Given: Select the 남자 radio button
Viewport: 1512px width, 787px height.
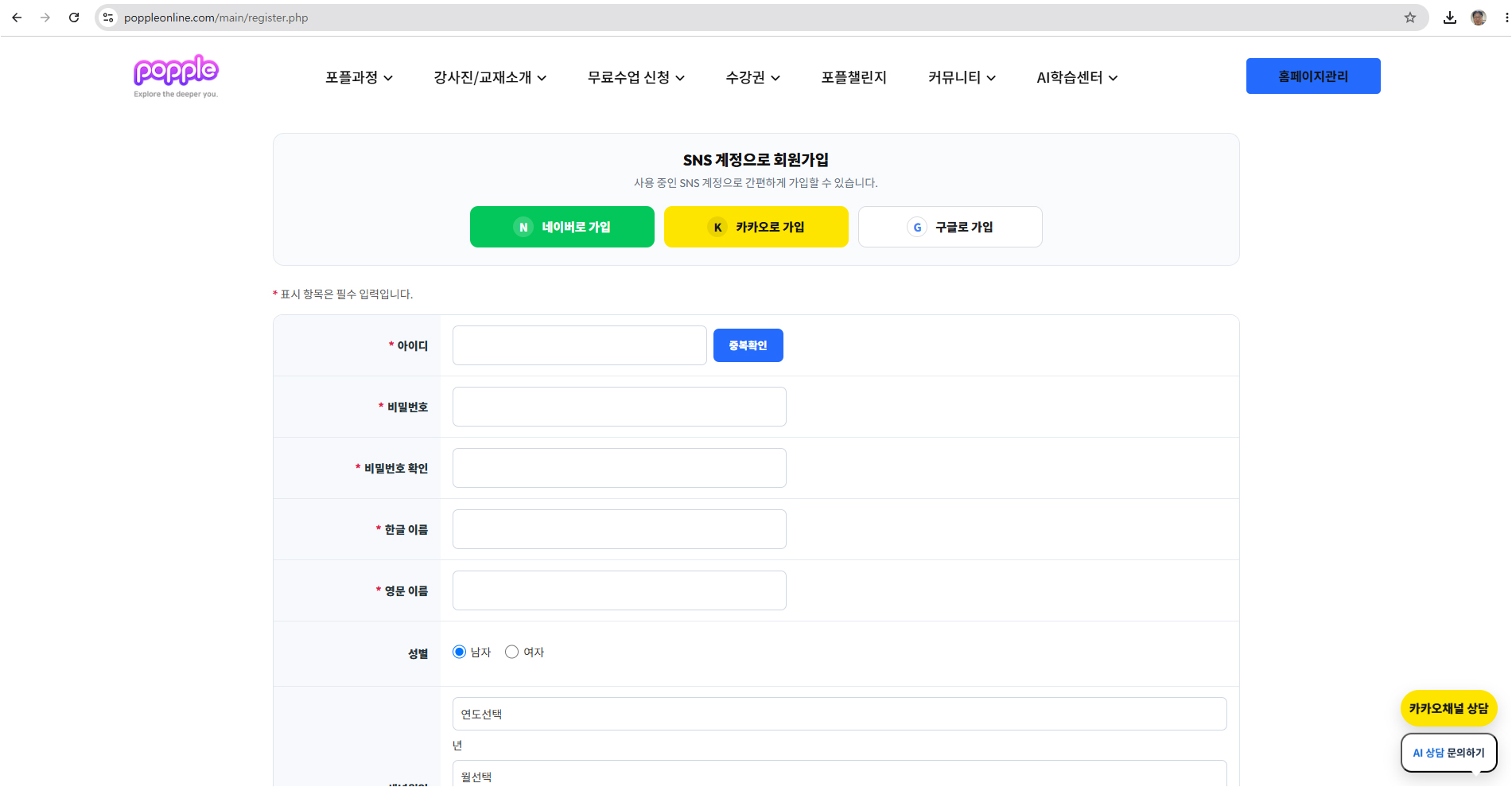Looking at the screenshot, I should point(459,652).
